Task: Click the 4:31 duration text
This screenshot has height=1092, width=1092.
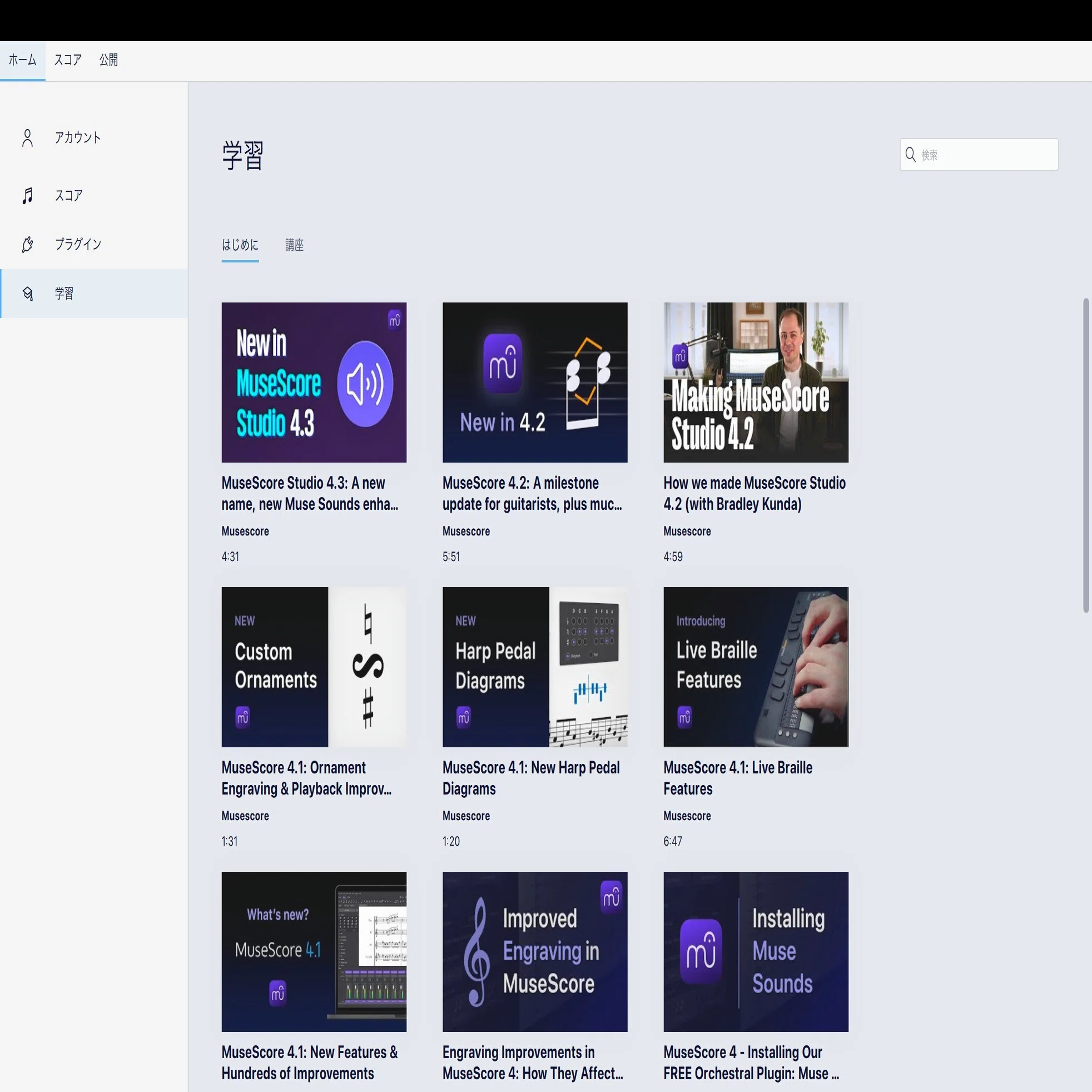Action: pyautogui.click(x=230, y=557)
